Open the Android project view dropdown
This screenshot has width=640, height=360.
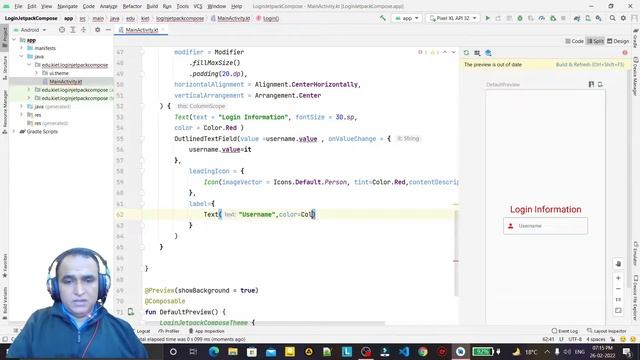click(30, 30)
